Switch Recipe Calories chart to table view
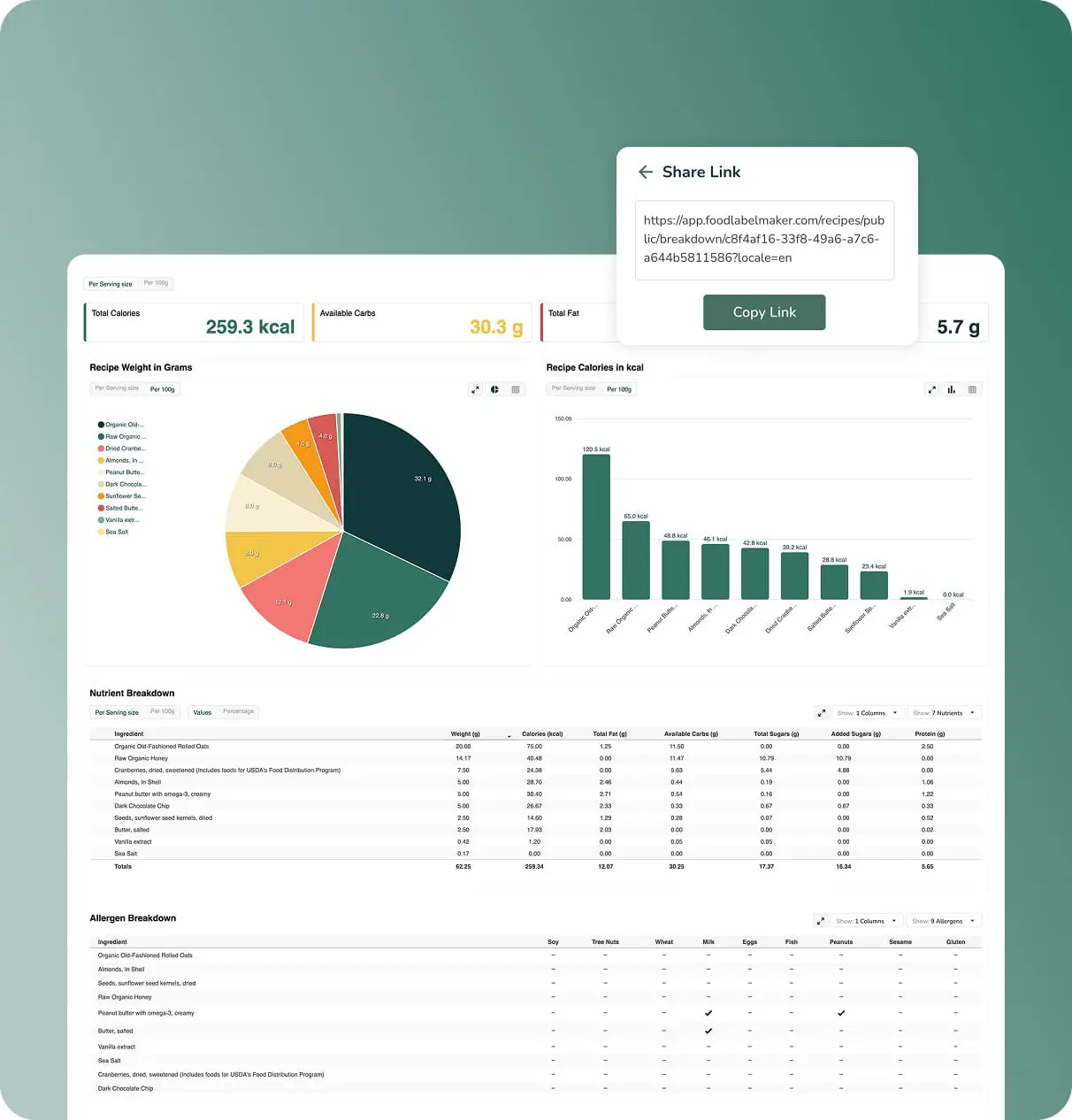The width and height of the screenshot is (1072, 1120). (972, 389)
